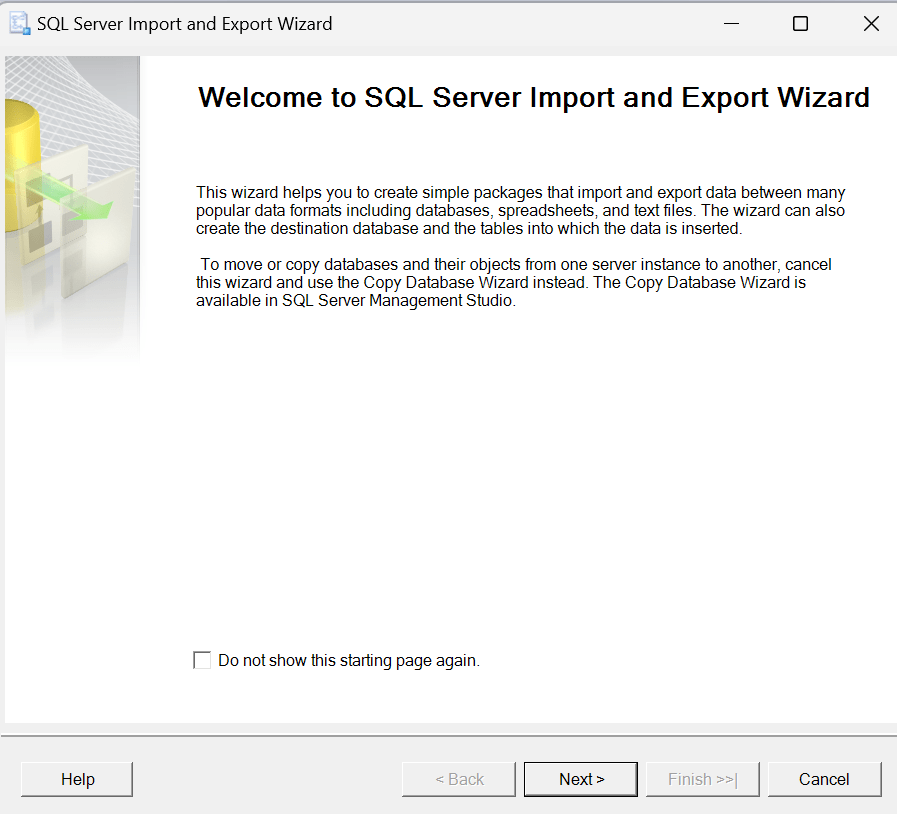
Task: Click the 'Welcome to SQL Server Import and Export Wizard' heading
Action: click(534, 97)
